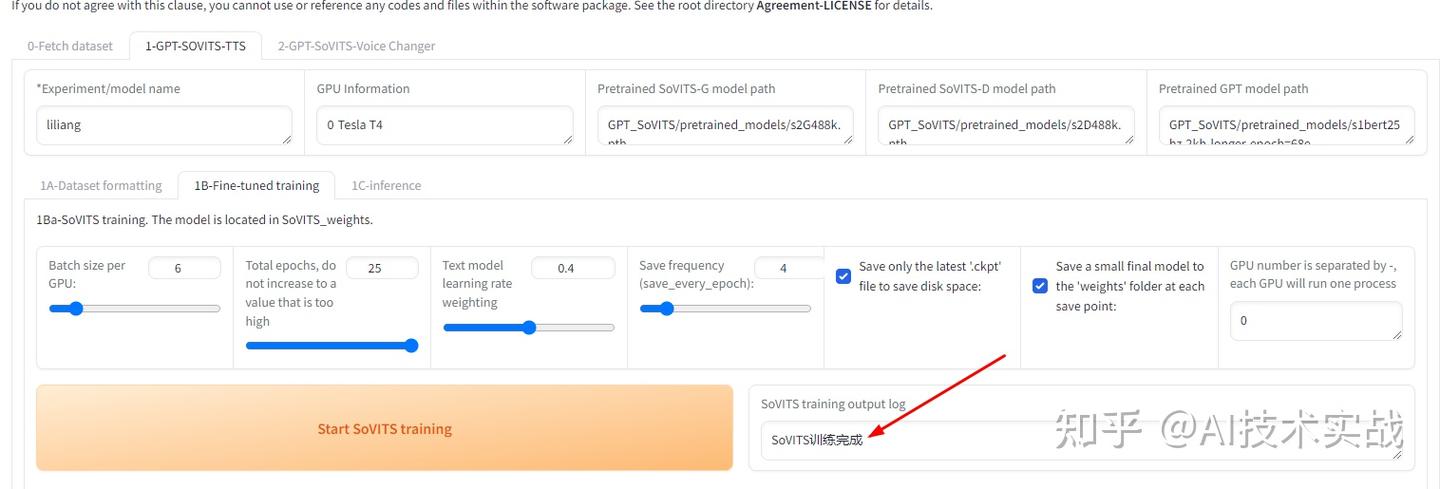Screen dimensions: 1440x489
Task: Start SoVITS training
Action: pyautogui.click(x=385, y=429)
